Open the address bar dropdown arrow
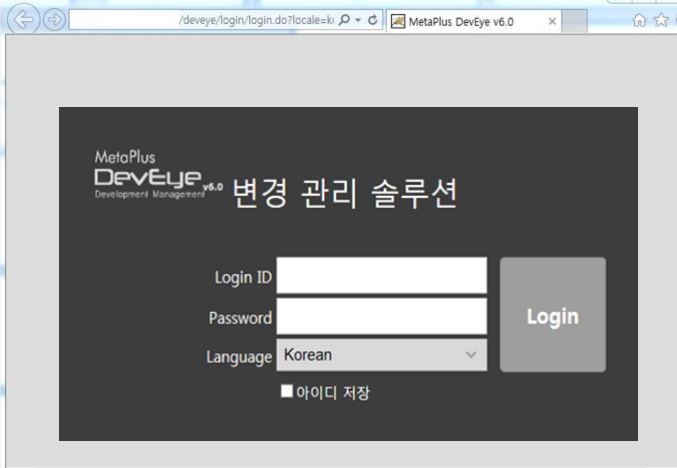 [358, 20]
